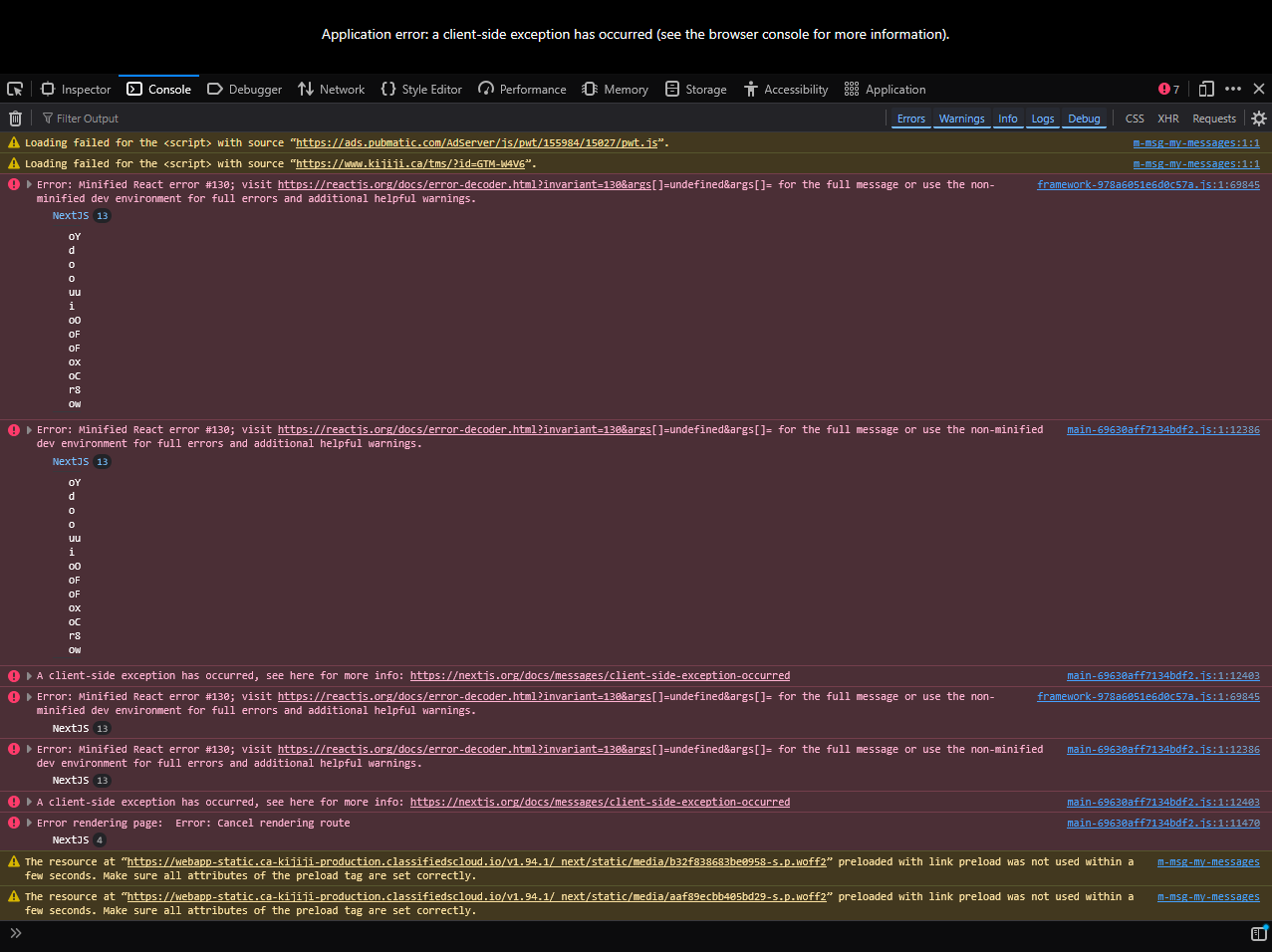1272x952 pixels.
Task: Expand third React error #130 entry
Action: pyautogui.click(x=29, y=697)
